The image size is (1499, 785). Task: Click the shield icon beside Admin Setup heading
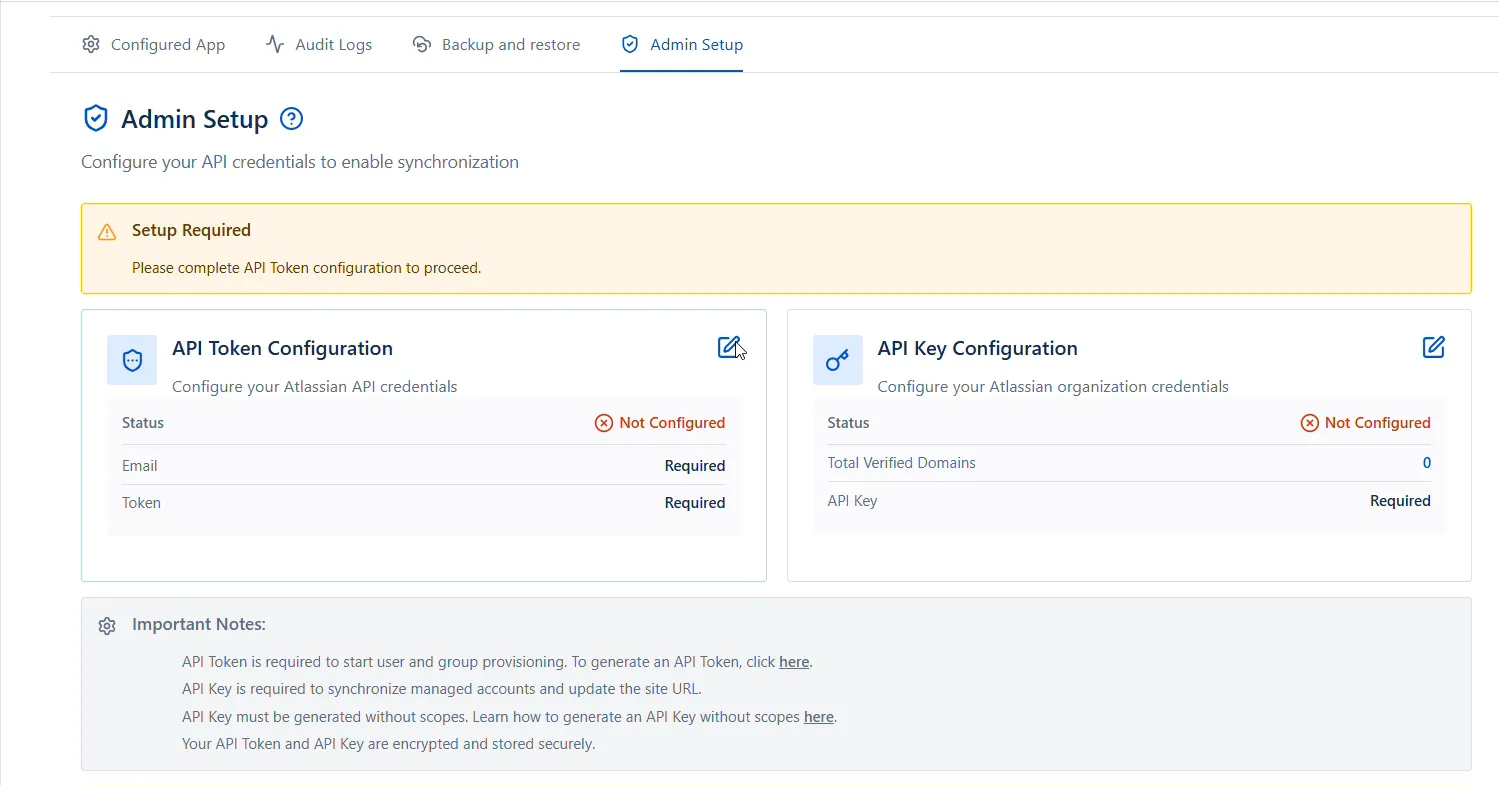[x=95, y=119]
